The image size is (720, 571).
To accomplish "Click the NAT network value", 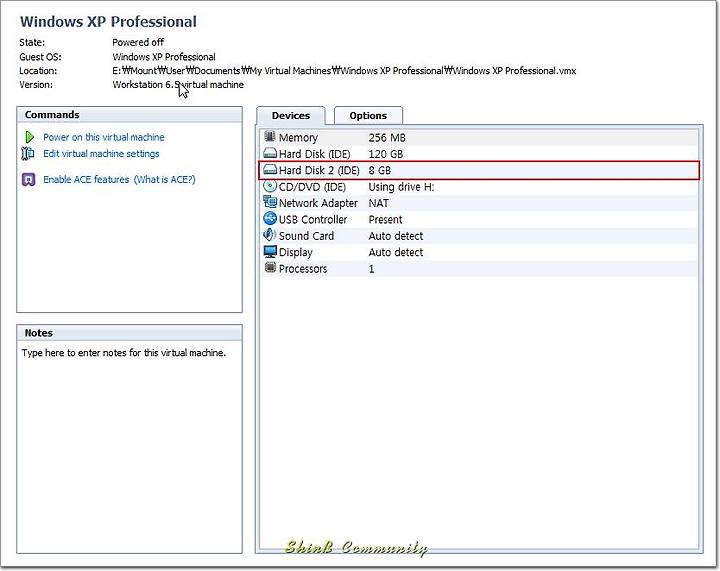I will pyautogui.click(x=378, y=203).
